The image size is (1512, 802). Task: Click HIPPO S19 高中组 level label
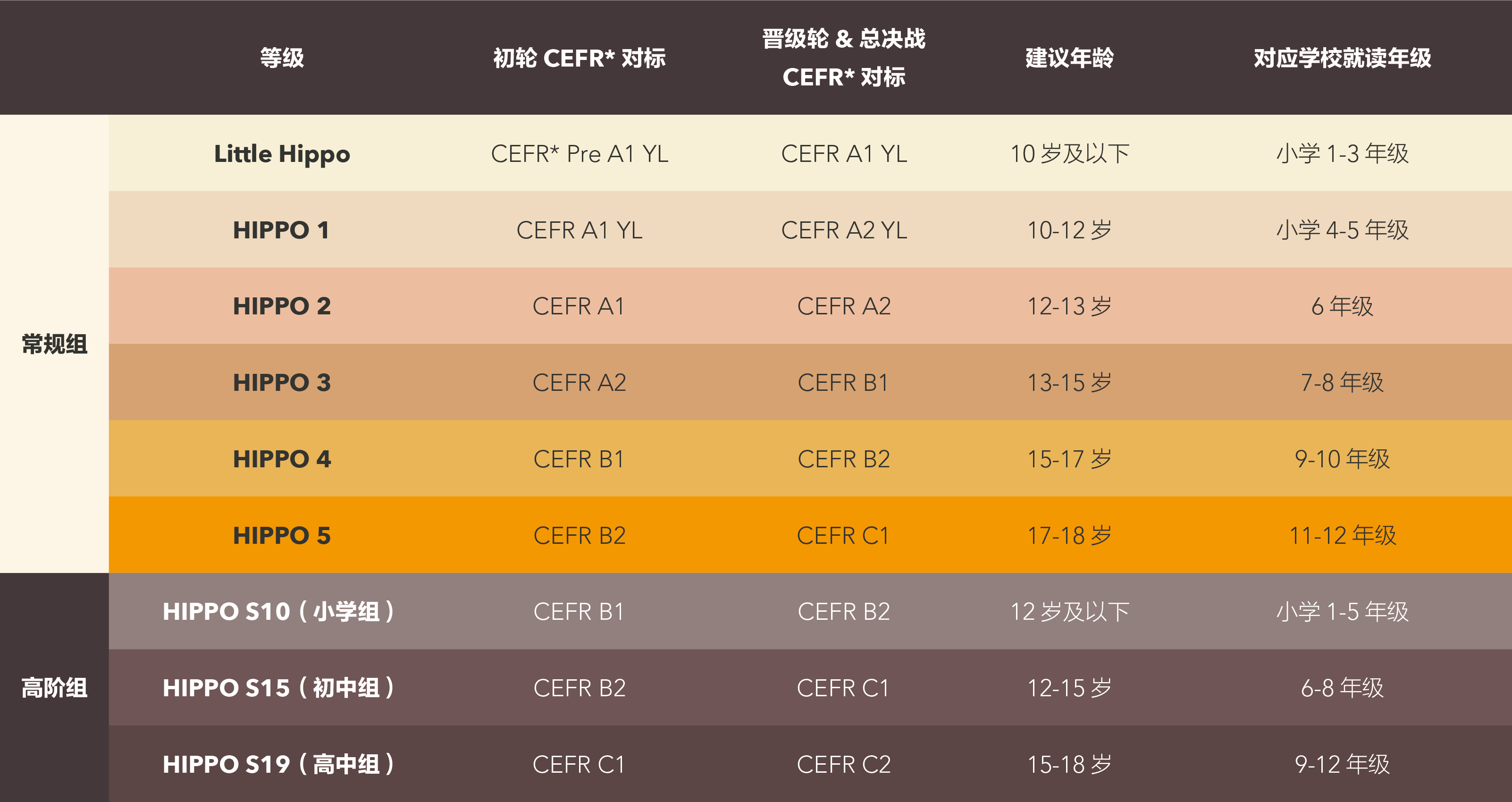pos(278,764)
